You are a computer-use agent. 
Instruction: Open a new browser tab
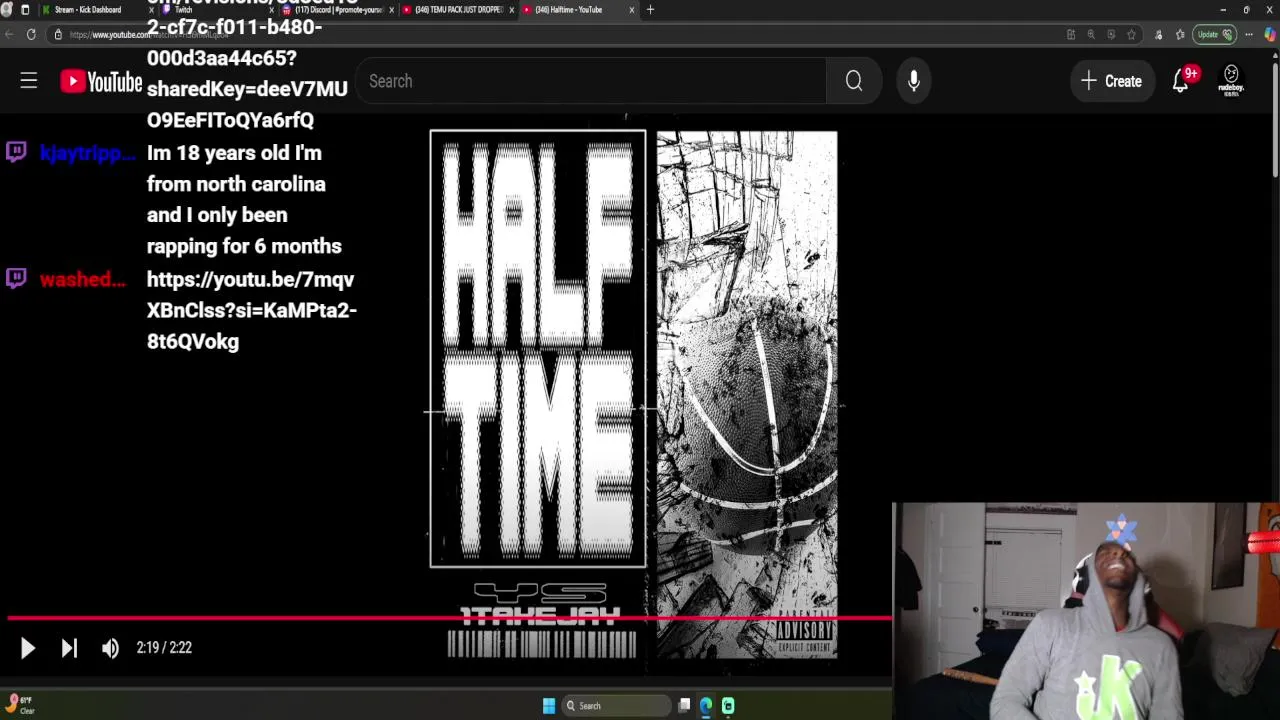650,10
